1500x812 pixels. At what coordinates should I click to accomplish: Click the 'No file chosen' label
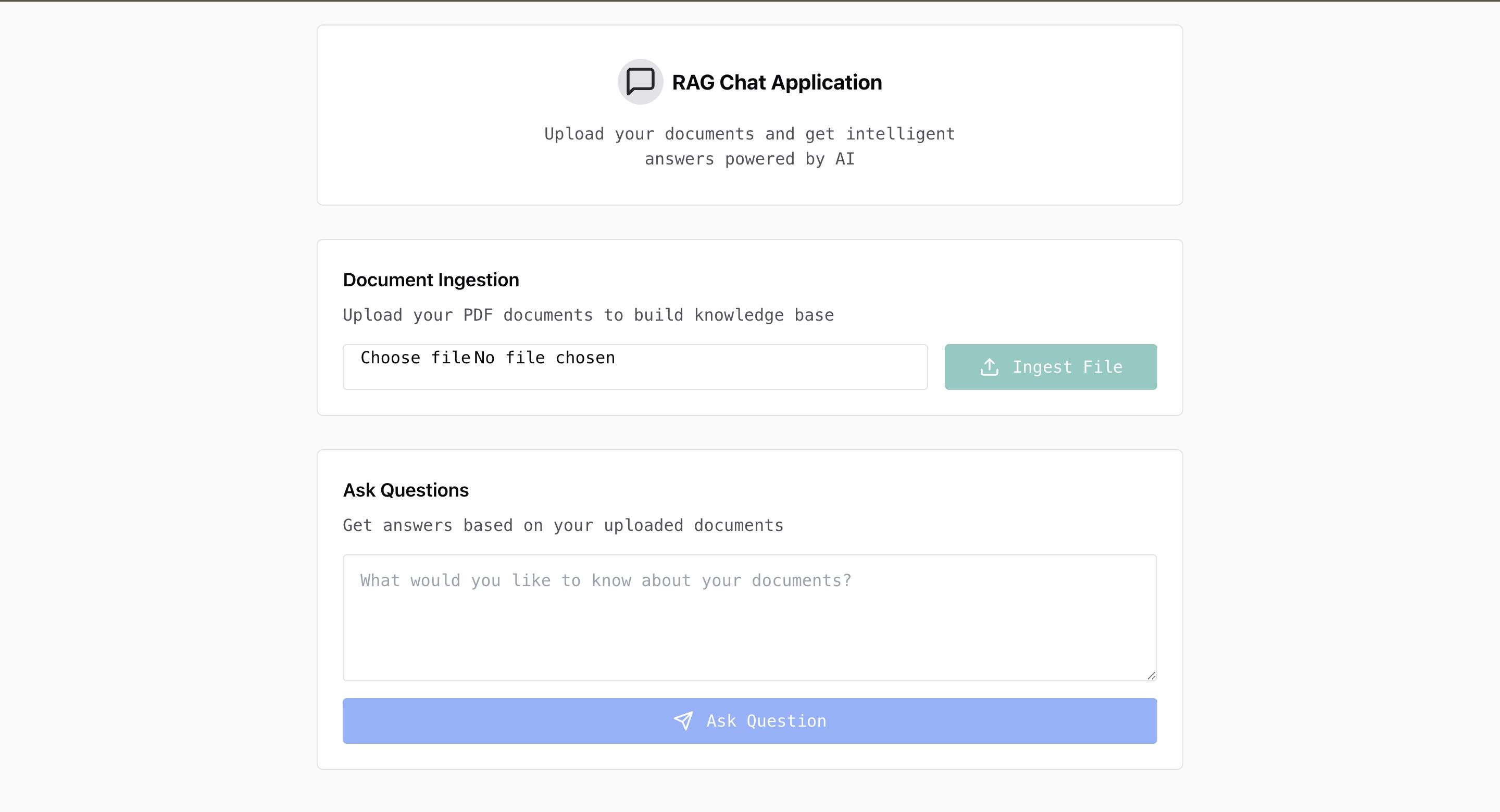coord(544,358)
